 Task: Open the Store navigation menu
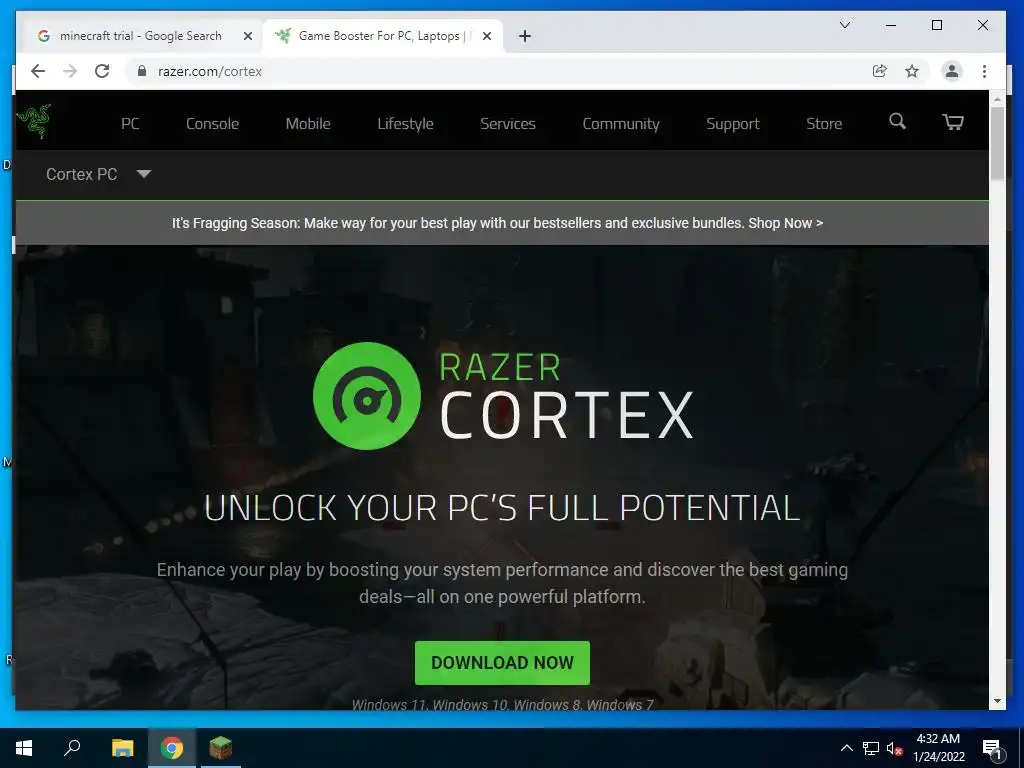coord(824,123)
